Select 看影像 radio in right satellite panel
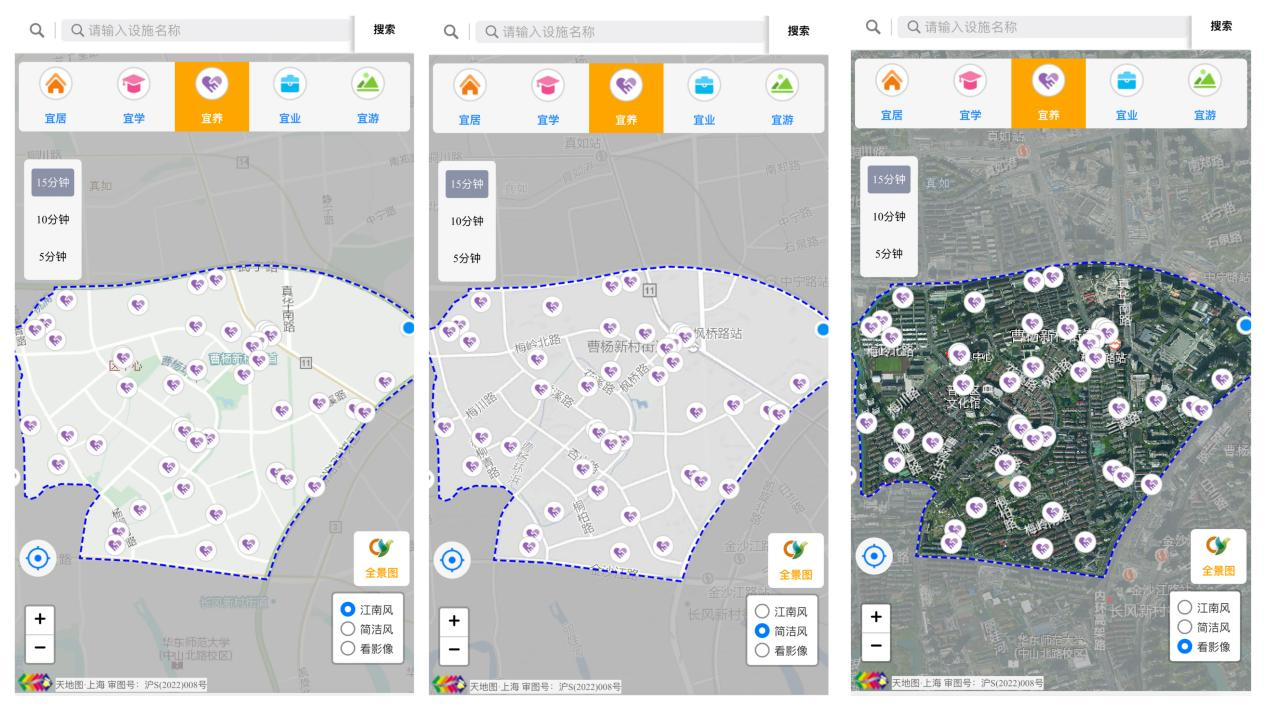Image resolution: width=1266 pixels, height=712 pixels. coord(1185,646)
